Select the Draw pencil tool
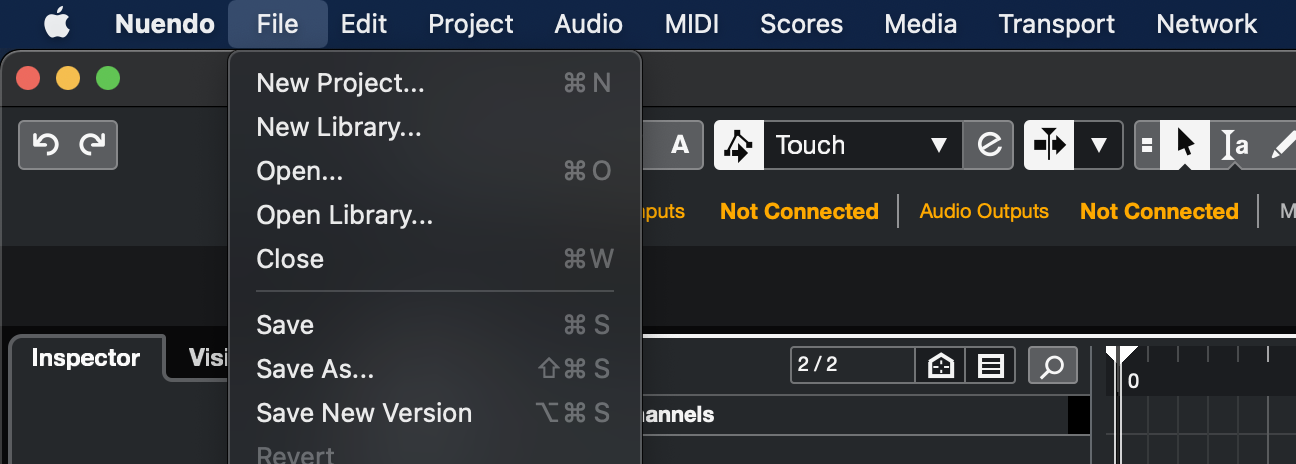 coord(1282,145)
